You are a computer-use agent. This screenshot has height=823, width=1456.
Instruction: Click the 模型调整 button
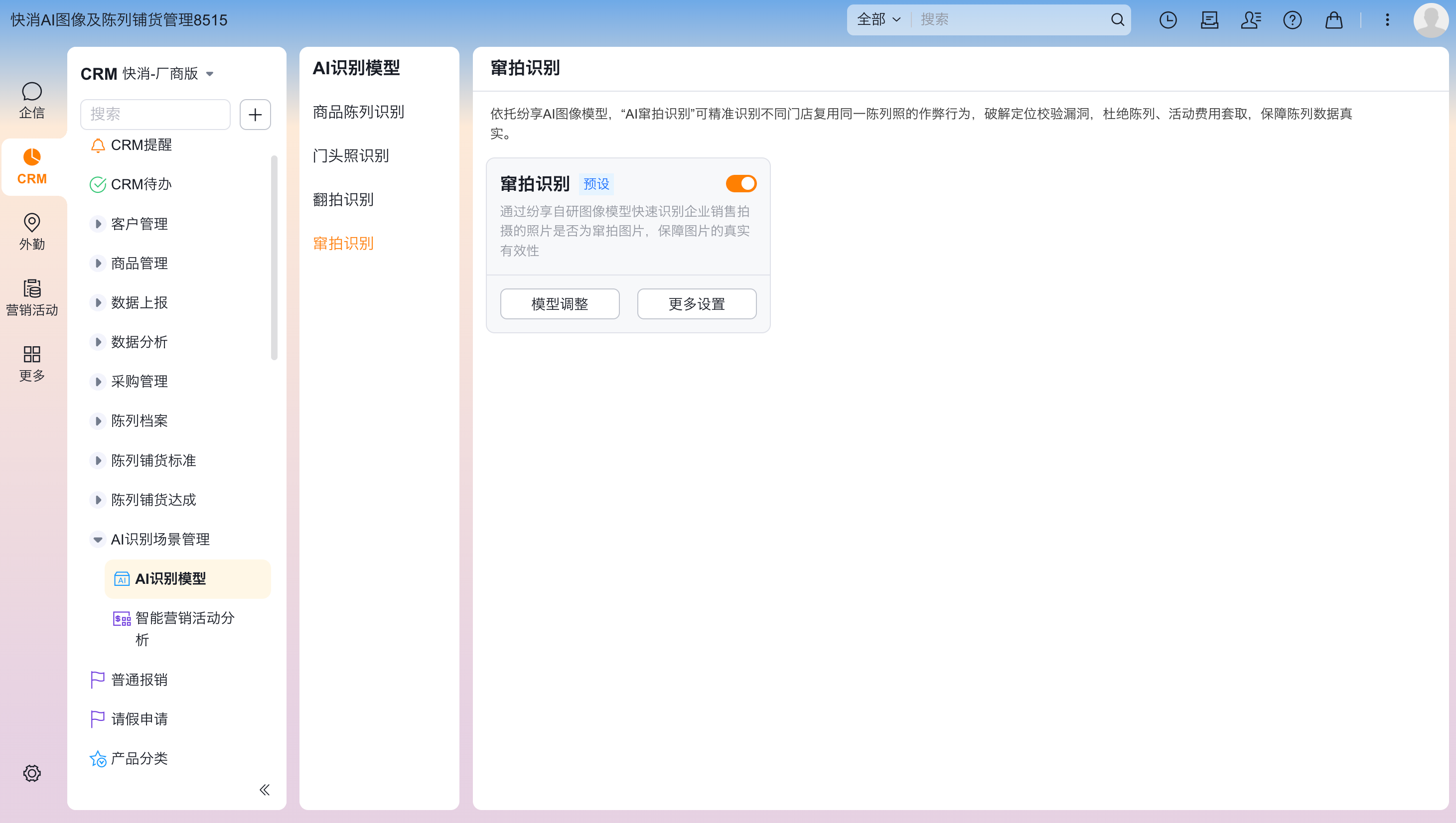click(x=560, y=304)
